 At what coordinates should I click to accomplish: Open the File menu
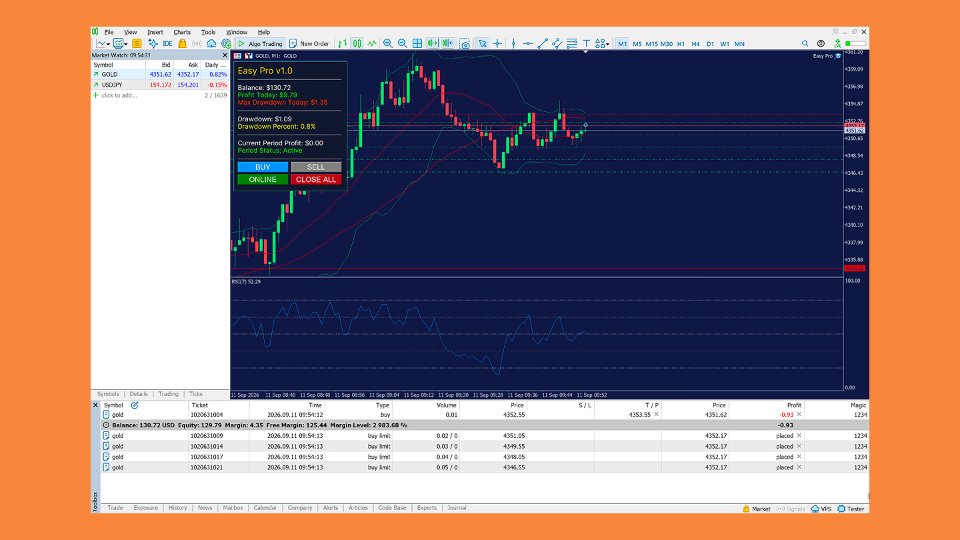coord(109,32)
